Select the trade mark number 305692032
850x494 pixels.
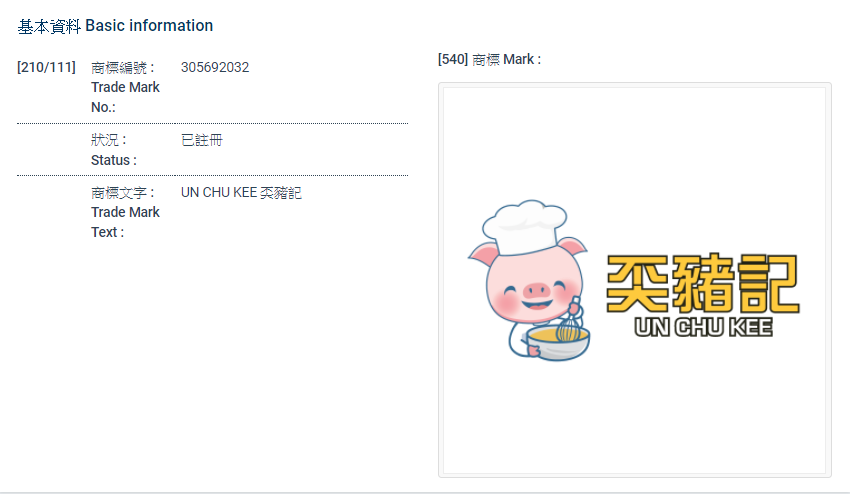click(215, 67)
